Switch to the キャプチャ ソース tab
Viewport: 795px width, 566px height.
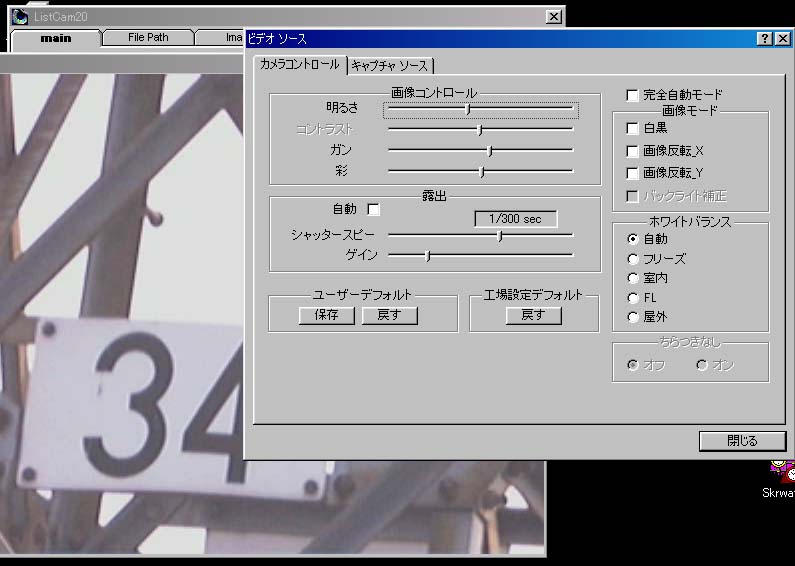[390, 66]
